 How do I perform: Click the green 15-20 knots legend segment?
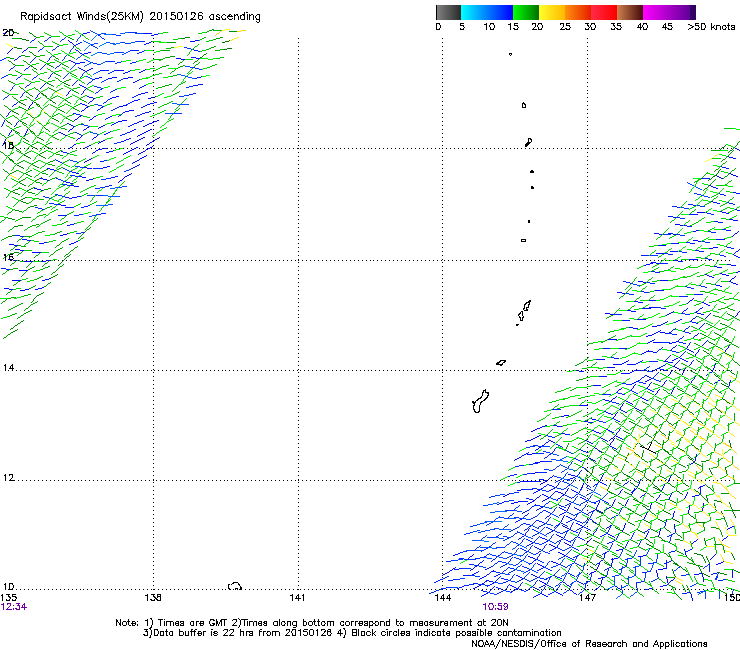tap(526, 12)
